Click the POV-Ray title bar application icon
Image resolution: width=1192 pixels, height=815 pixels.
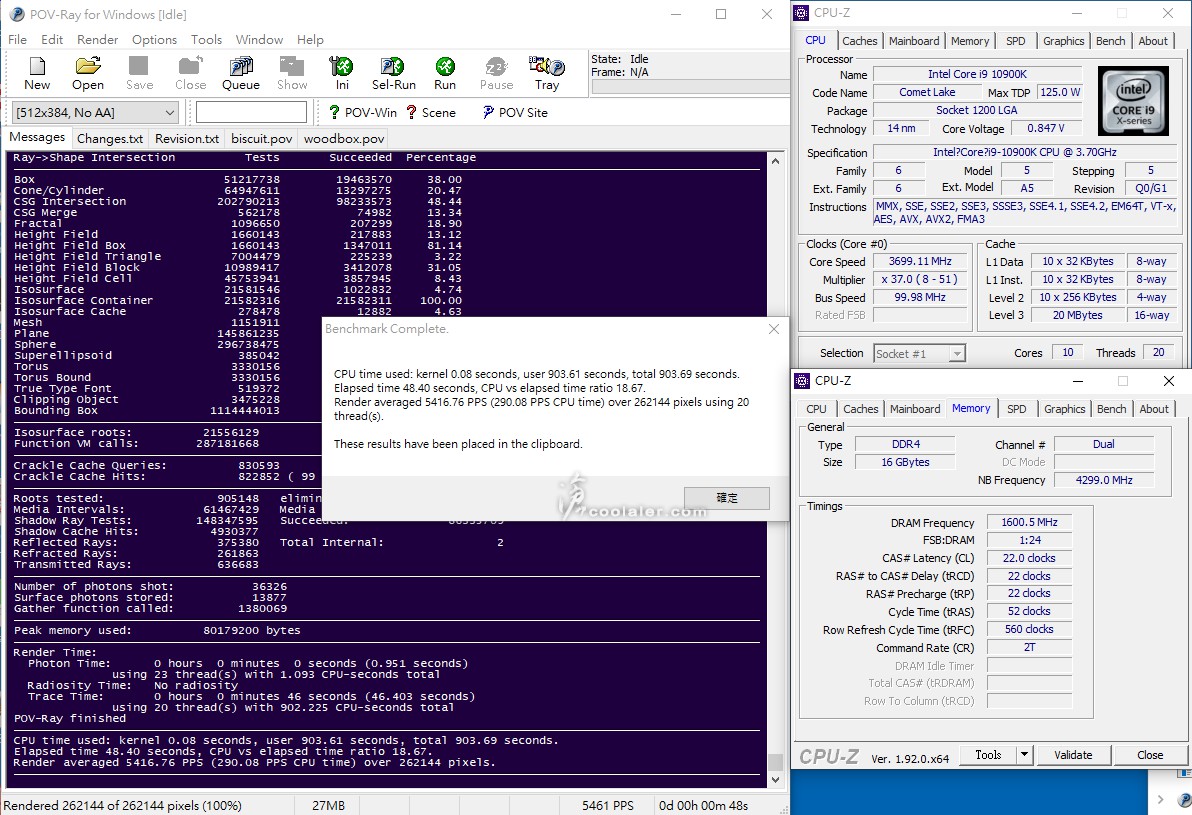pyautogui.click(x=16, y=14)
